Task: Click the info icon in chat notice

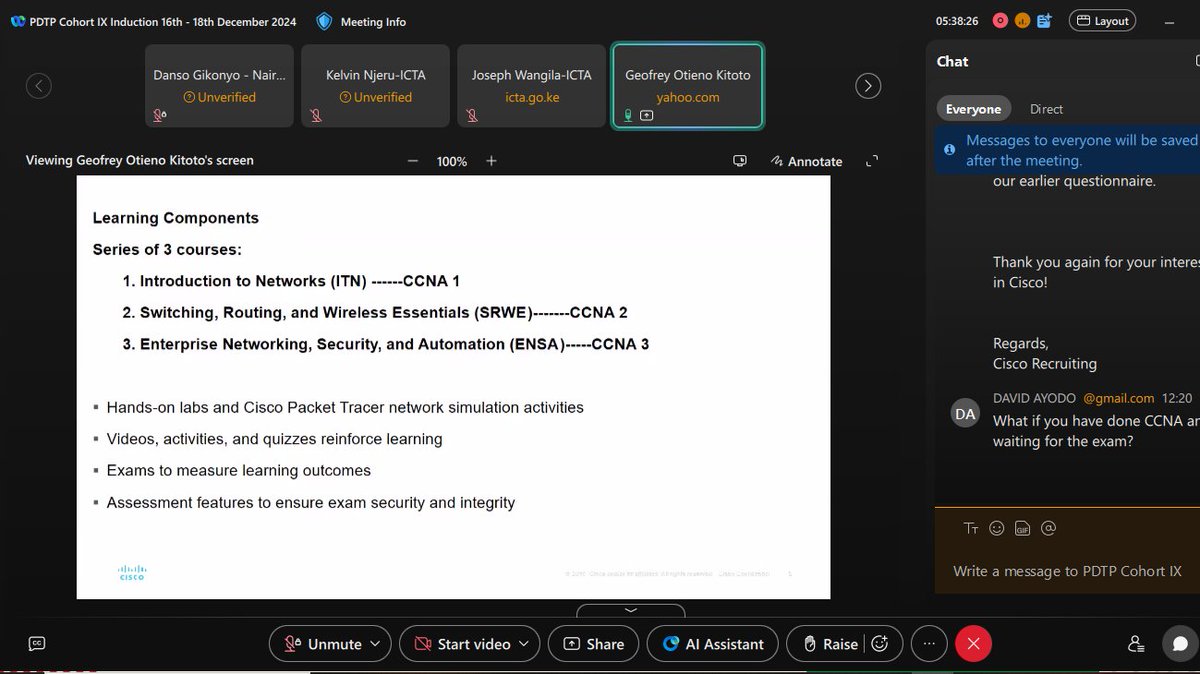Action: 948,148
